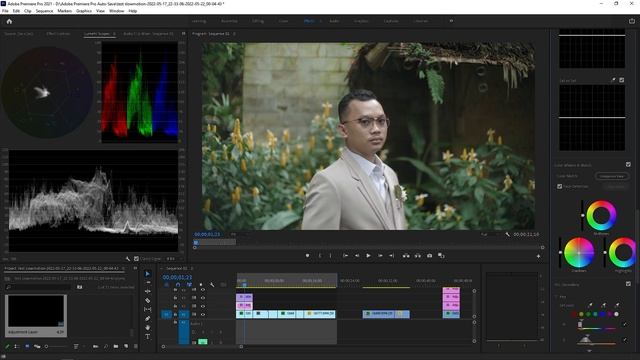Screen dimensions: 640x360
Task: Click Program monitor current timecode
Action: pyautogui.click(x=207, y=234)
